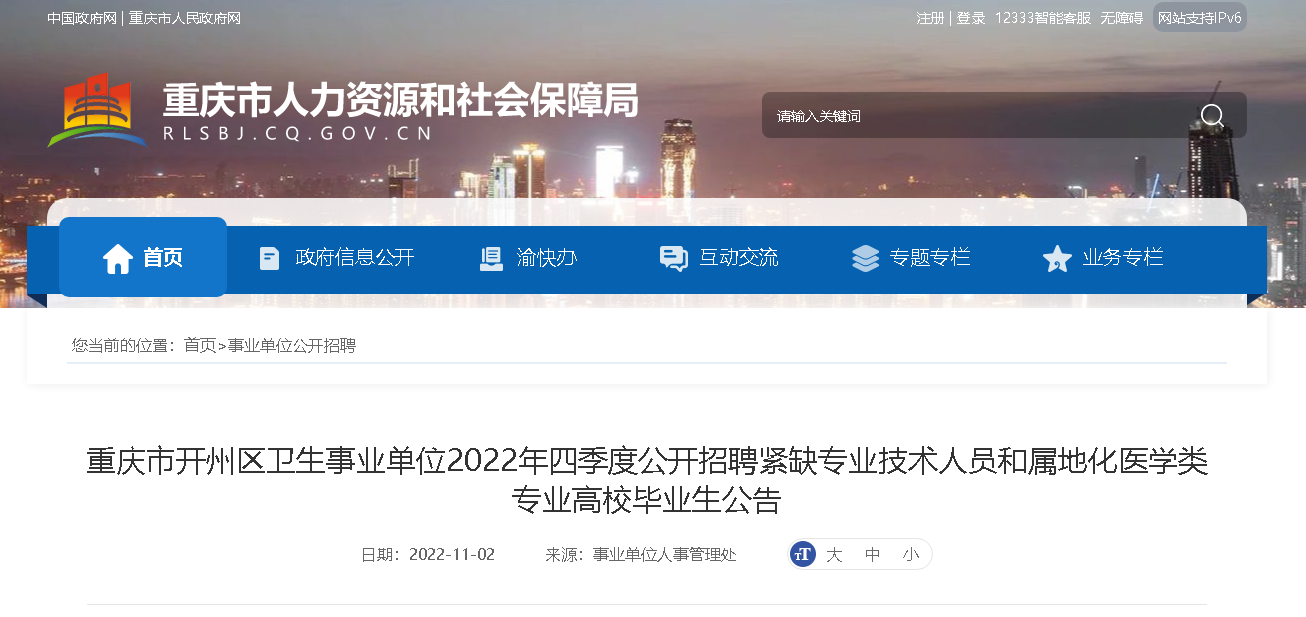
Task: Click the home icon beside 首页
Action: pyautogui.click(x=118, y=259)
